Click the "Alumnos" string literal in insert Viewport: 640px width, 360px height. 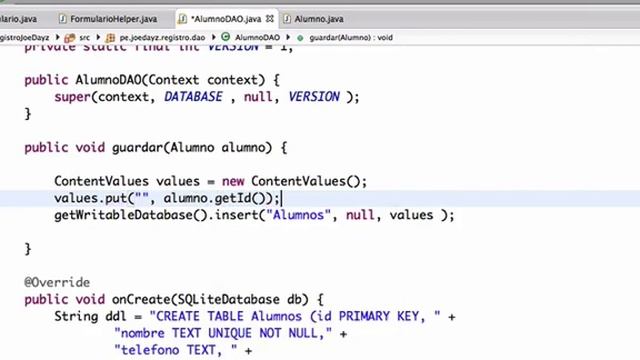click(298, 215)
